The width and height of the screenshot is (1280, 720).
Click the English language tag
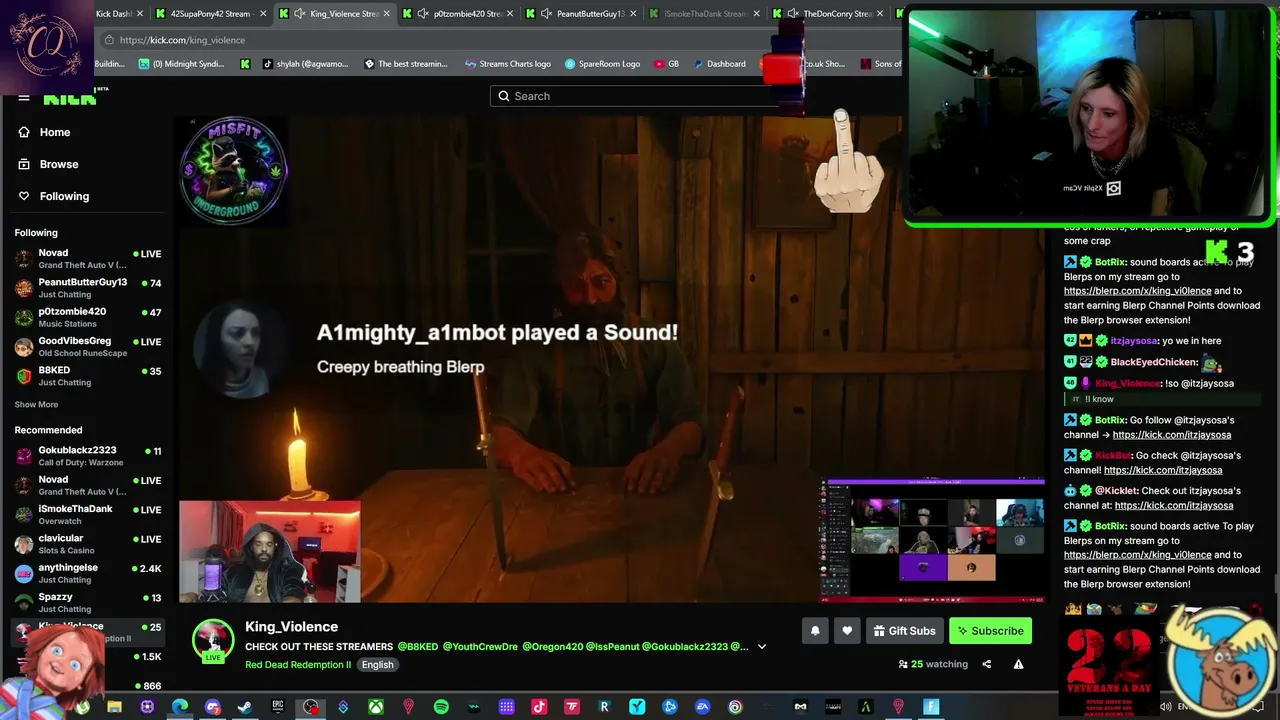tap(377, 665)
